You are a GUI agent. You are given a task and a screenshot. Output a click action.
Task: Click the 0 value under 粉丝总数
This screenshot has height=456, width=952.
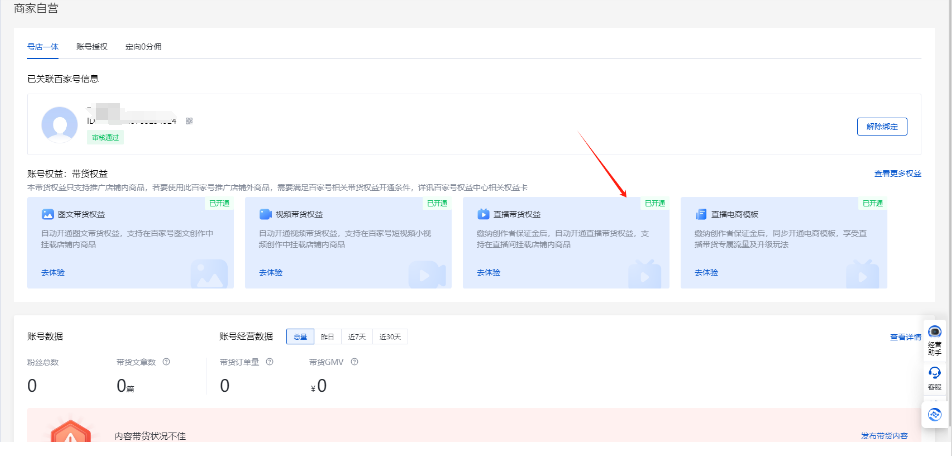[x=32, y=386]
